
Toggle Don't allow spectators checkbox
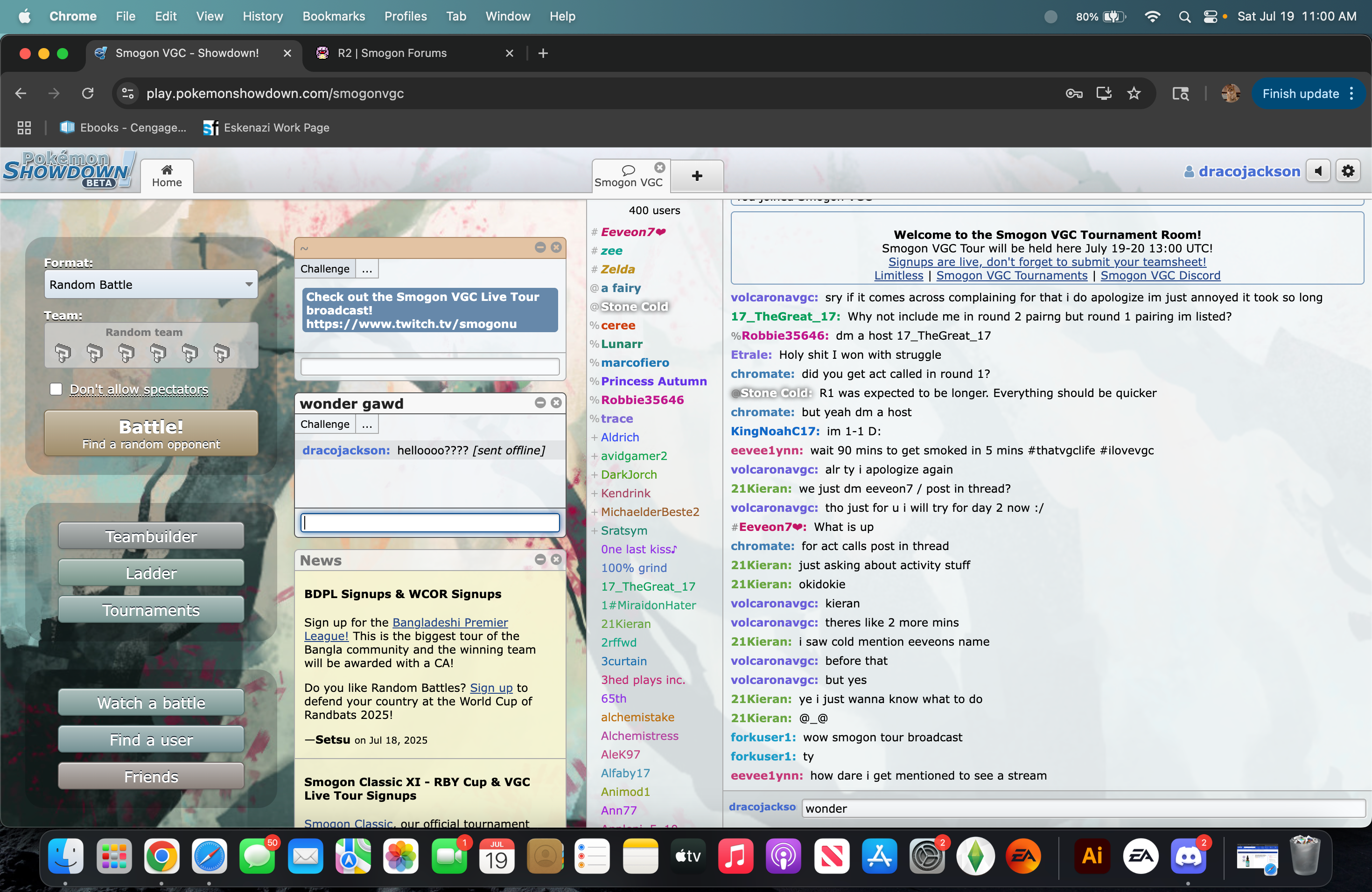click(56, 390)
